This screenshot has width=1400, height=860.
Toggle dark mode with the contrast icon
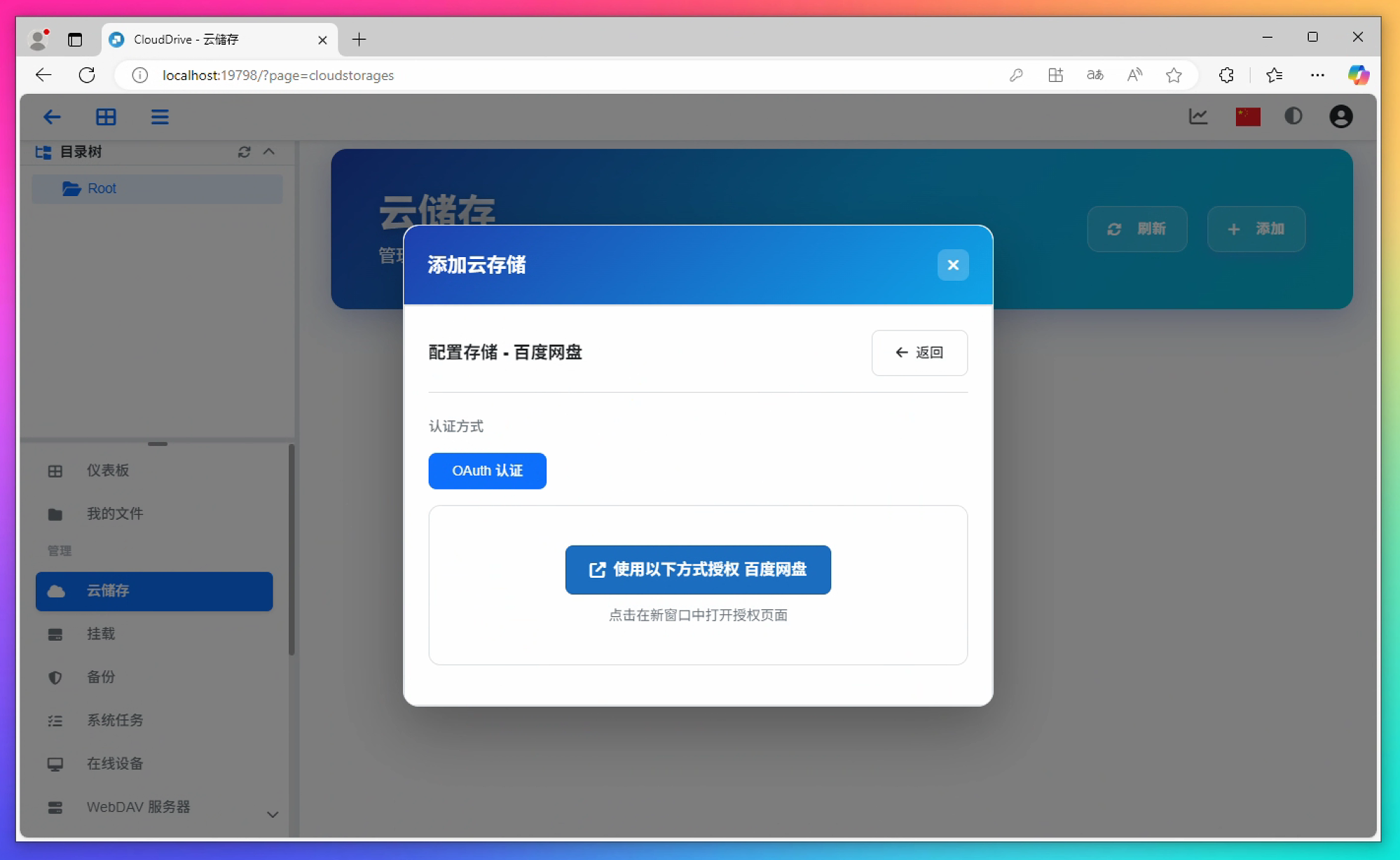click(1293, 116)
